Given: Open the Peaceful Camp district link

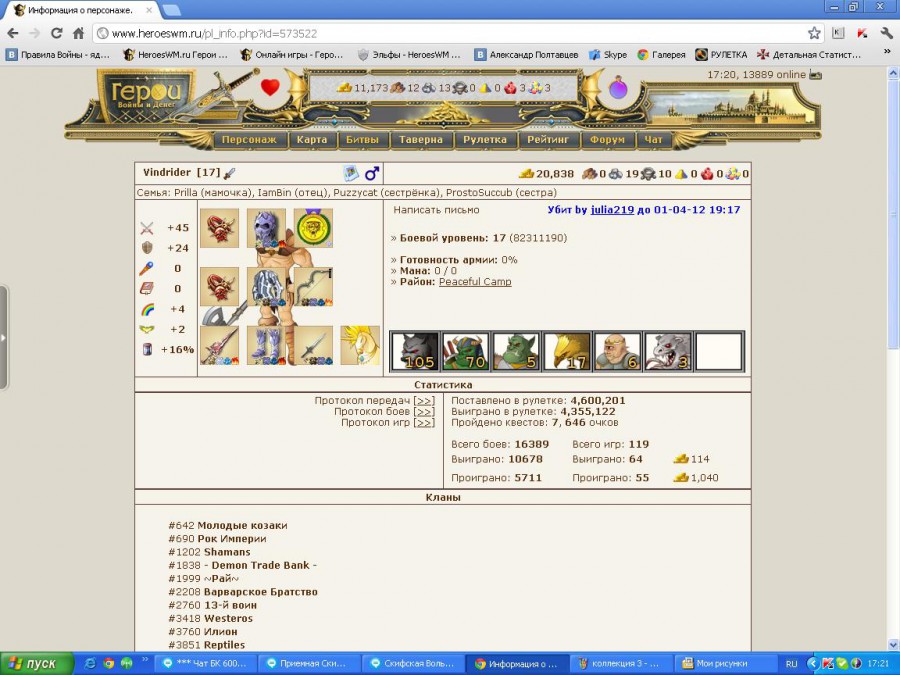Looking at the screenshot, I should [475, 282].
